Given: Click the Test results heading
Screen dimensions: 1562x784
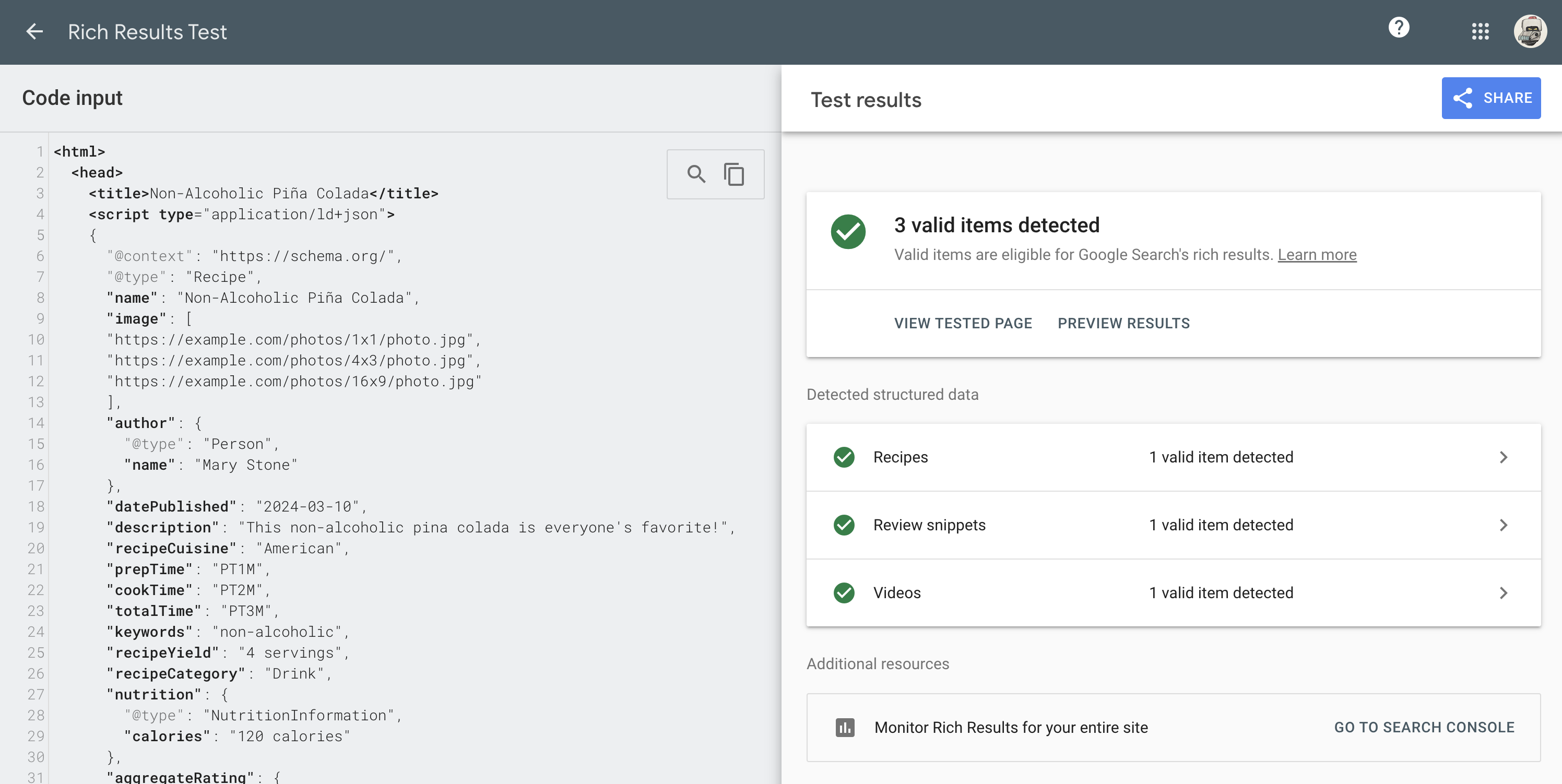Looking at the screenshot, I should pyautogui.click(x=866, y=99).
